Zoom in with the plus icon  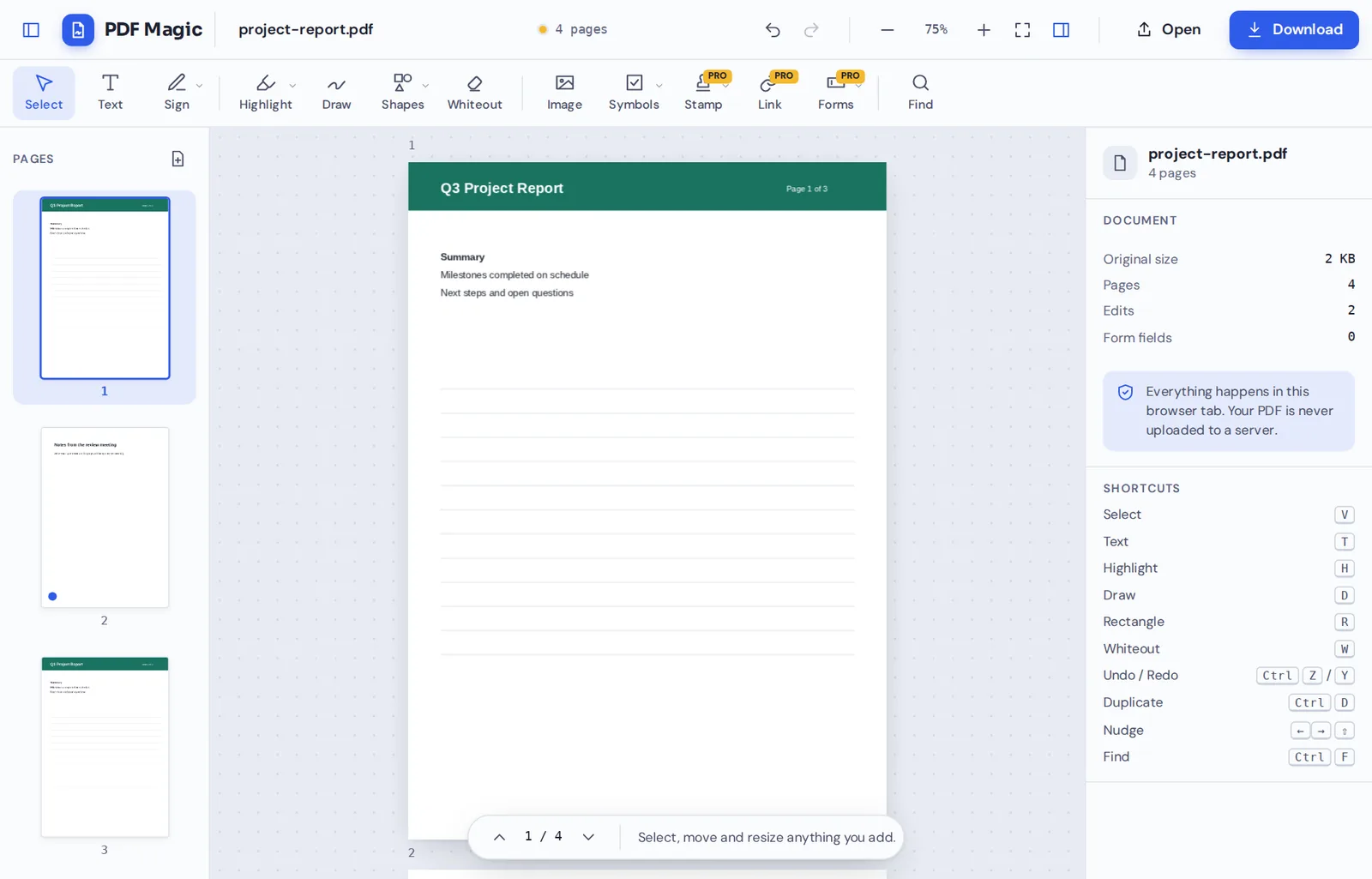984,30
